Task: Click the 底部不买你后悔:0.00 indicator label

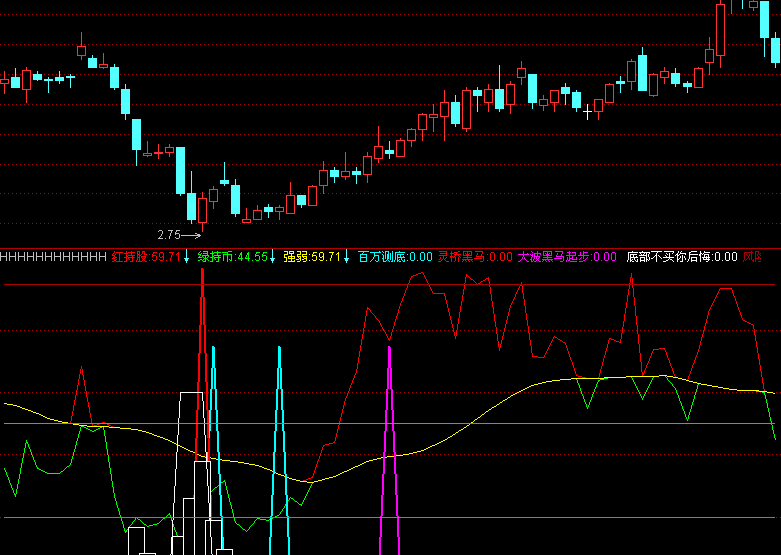Action: (x=682, y=257)
